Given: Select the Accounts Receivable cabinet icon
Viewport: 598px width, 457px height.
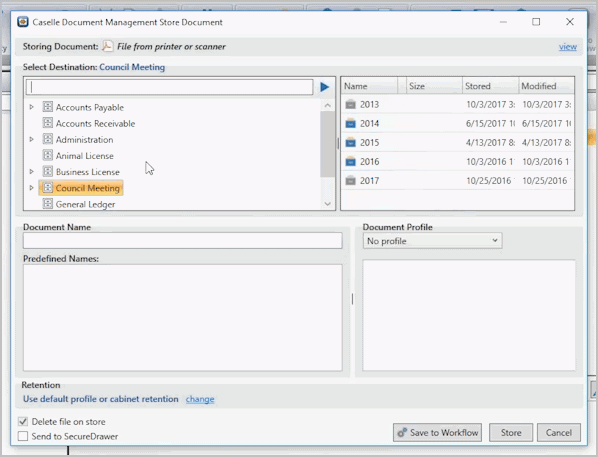Looking at the screenshot, I should (48, 123).
